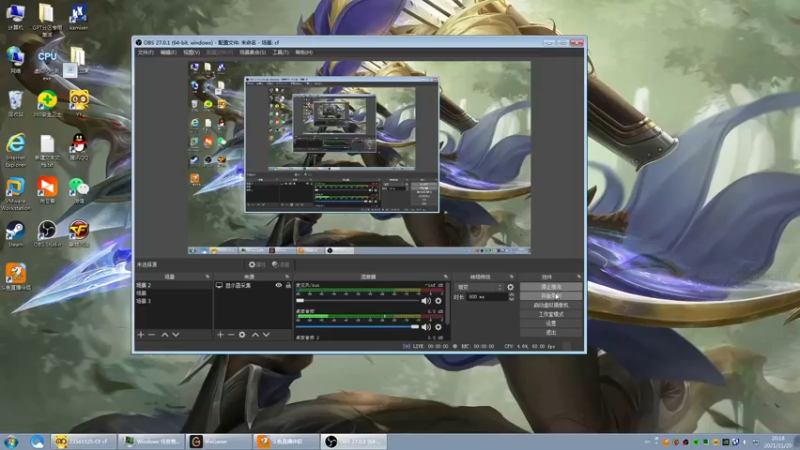800x450 pixels.
Task: Open the Help (H) menu
Action: (304, 53)
